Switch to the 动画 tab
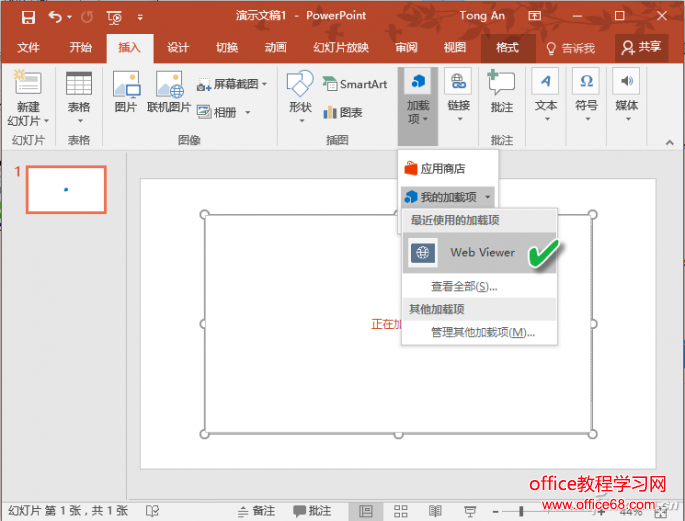685x521 pixels. [276, 47]
